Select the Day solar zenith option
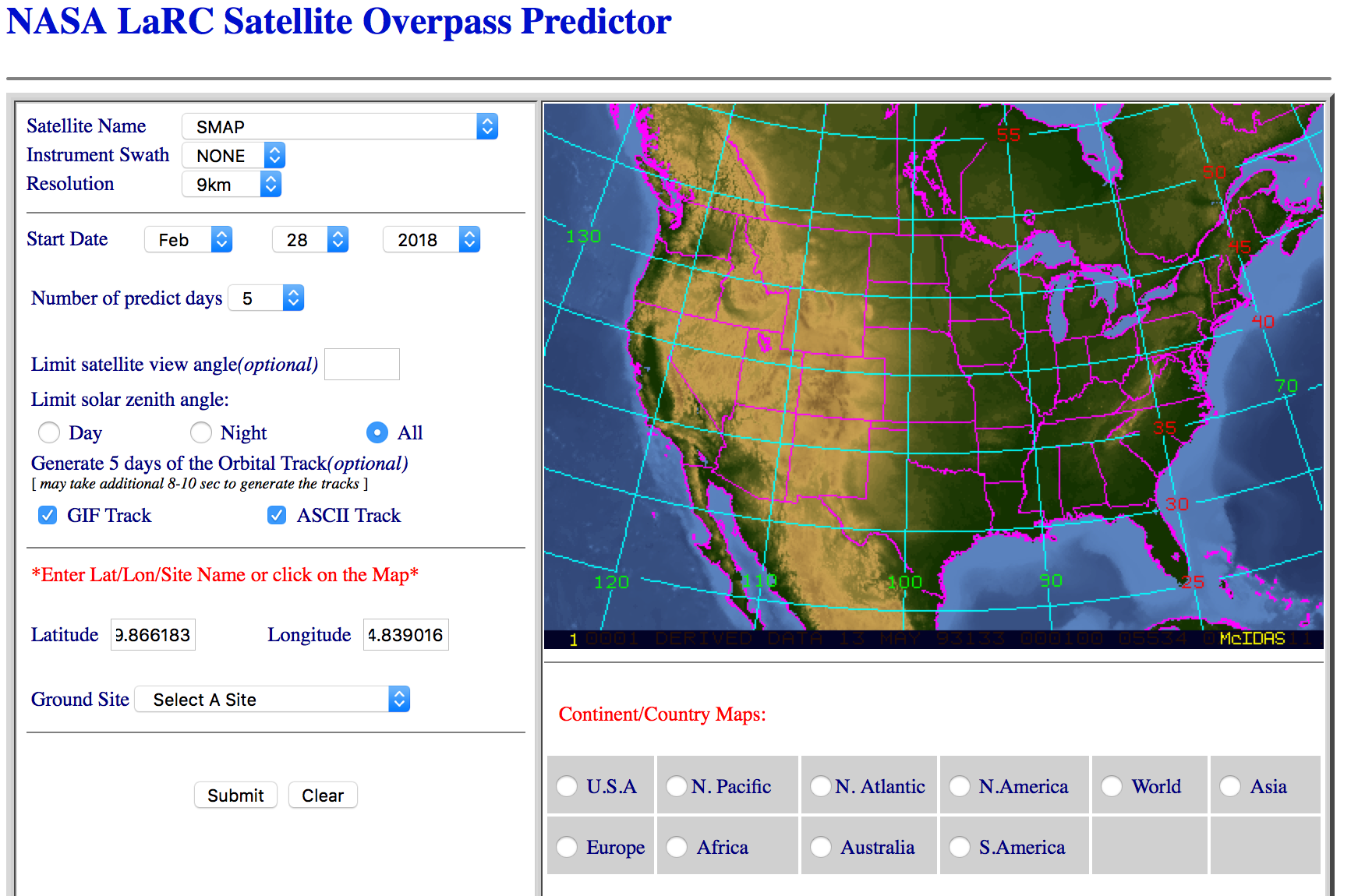1358x896 pixels. point(49,432)
